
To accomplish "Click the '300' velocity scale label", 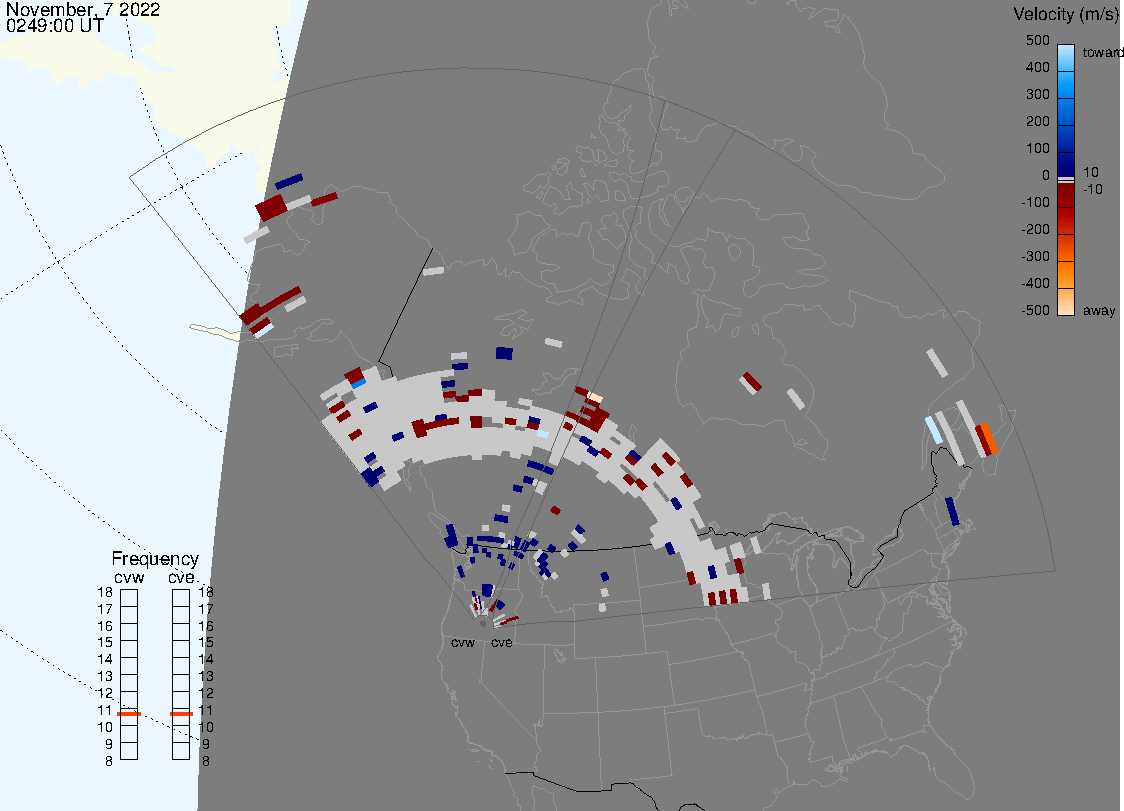I will 1037,95.
